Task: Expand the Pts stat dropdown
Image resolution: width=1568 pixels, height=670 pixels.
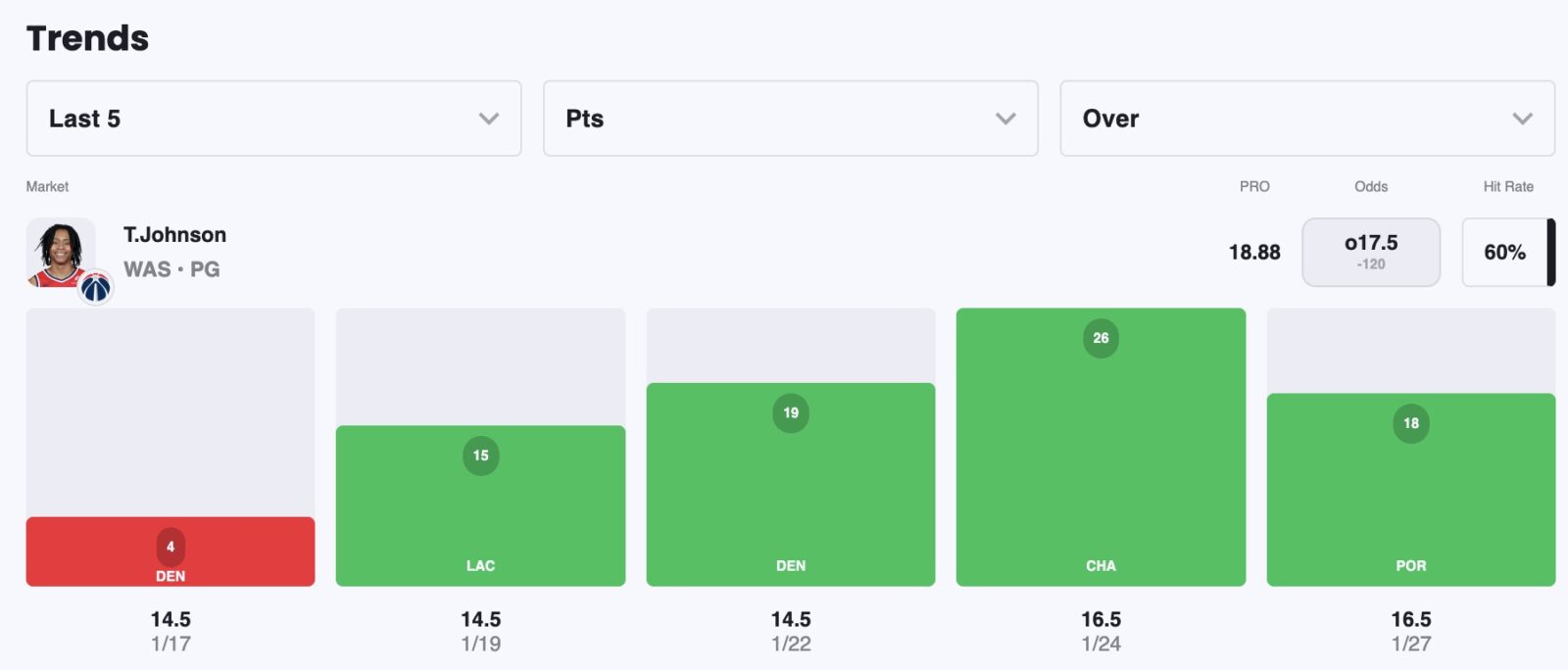Action: 790,119
